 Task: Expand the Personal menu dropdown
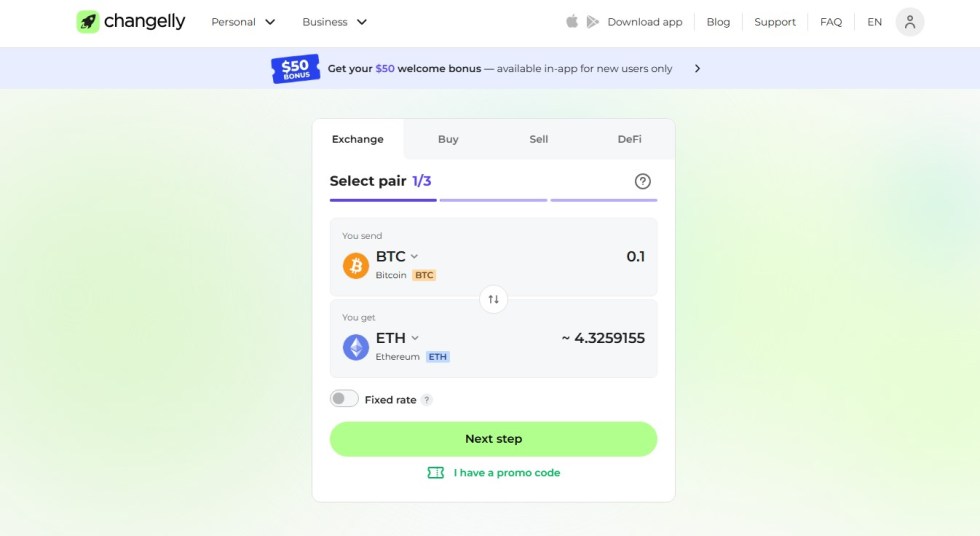[243, 22]
